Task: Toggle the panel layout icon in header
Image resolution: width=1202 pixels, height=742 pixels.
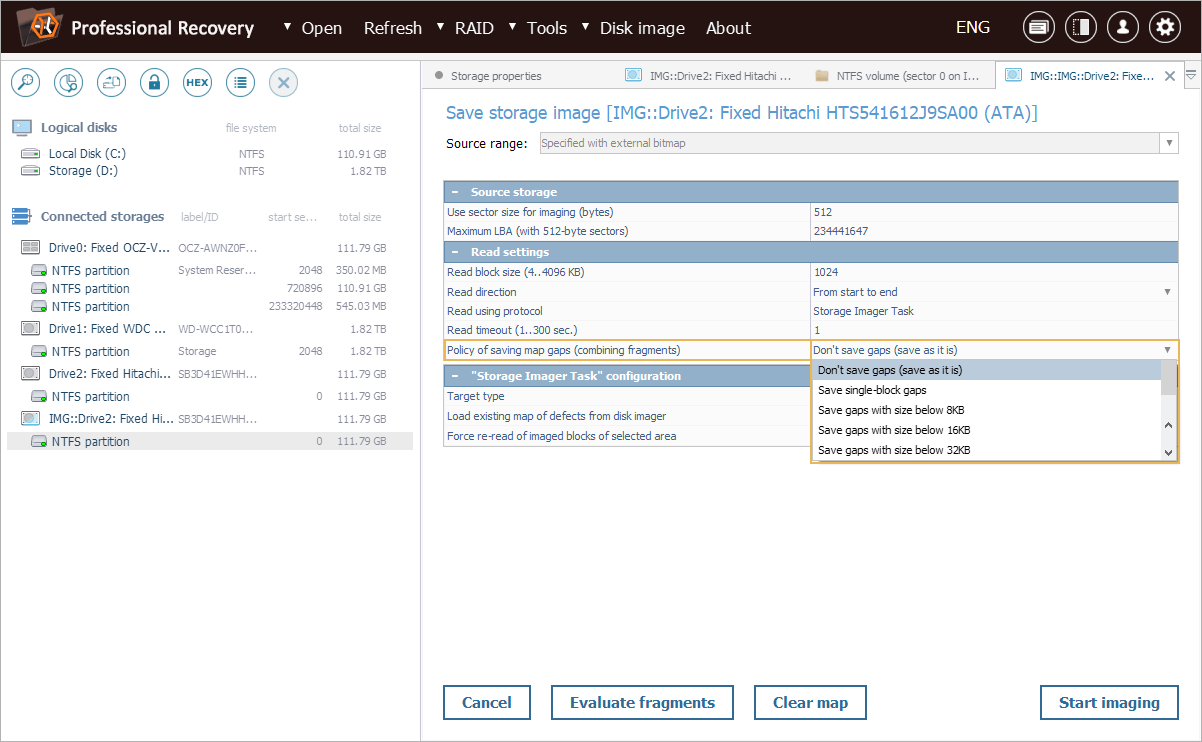Action: pyautogui.click(x=1081, y=28)
